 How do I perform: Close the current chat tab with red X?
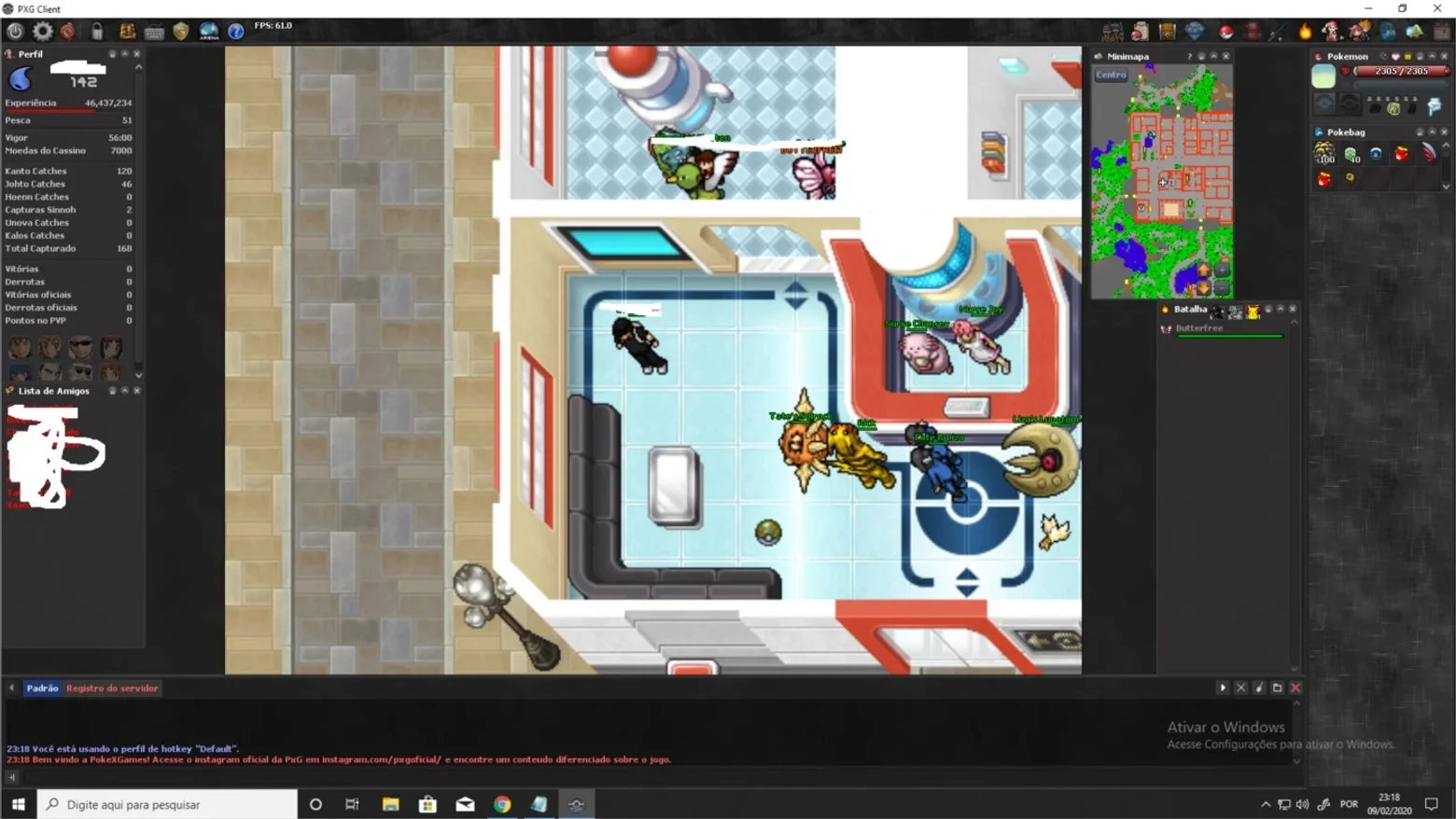1295,688
